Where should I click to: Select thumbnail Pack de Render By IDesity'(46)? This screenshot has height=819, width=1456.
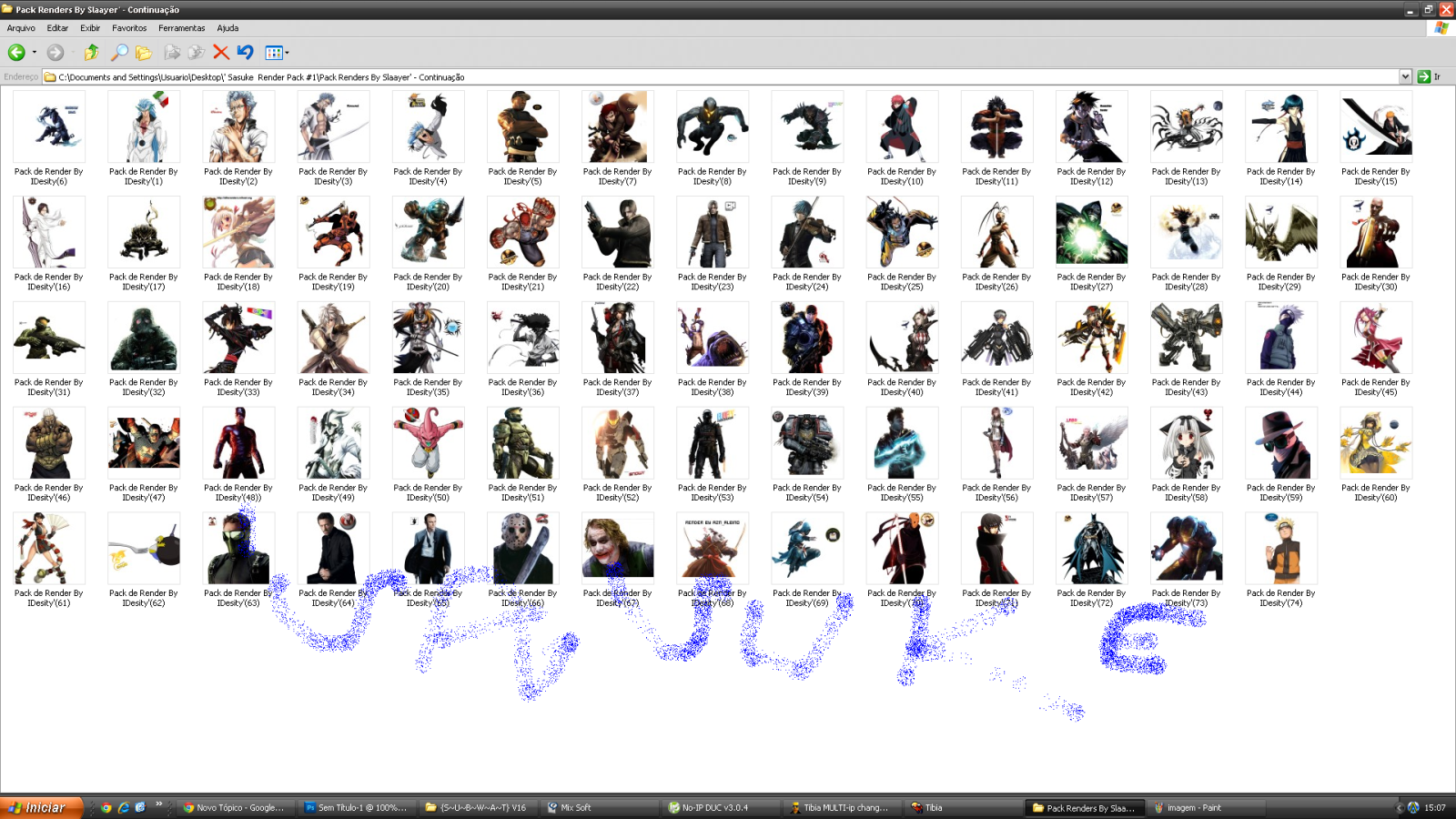(49, 443)
